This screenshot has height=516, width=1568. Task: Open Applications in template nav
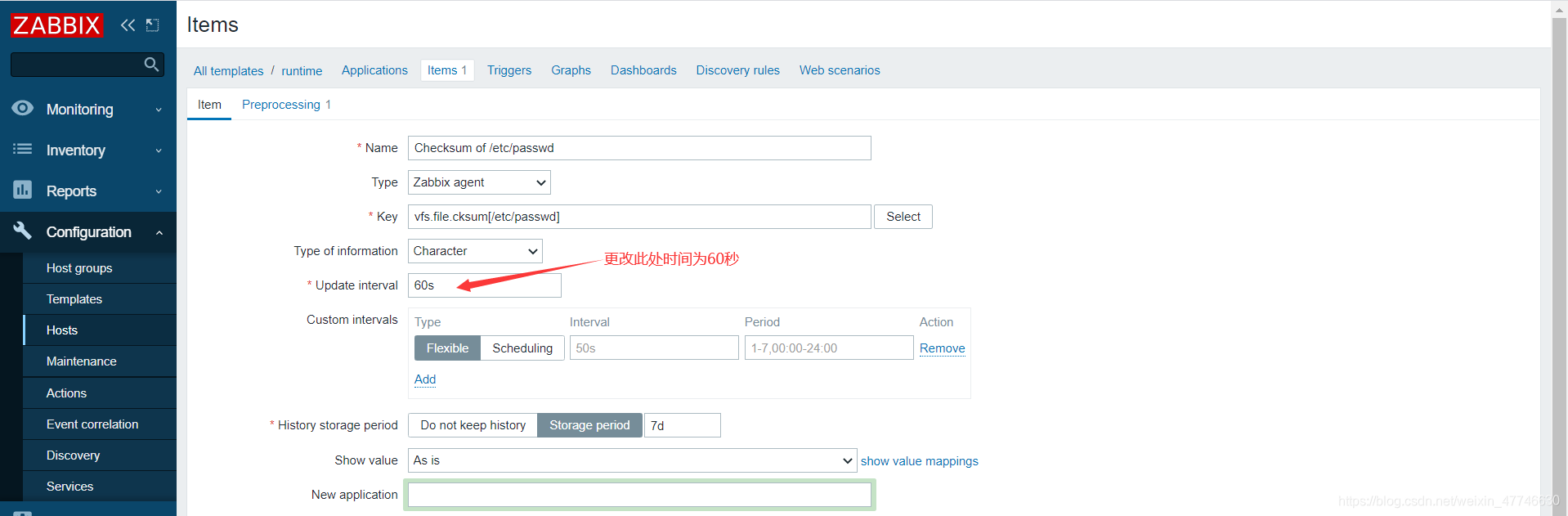click(x=374, y=70)
